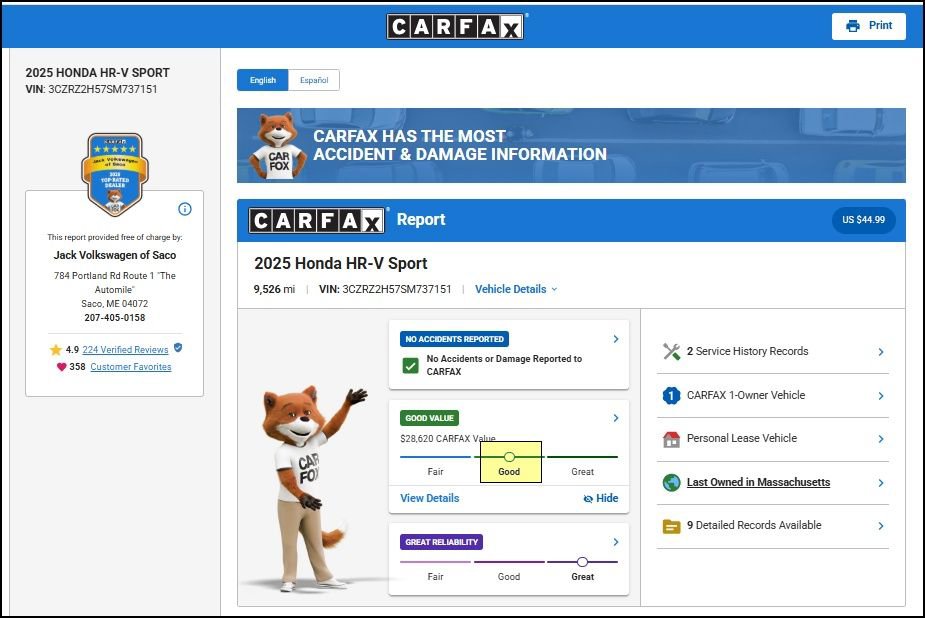Click the value slider circle marker
Image resolution: width=925 pixels, height=618 pixels.
tap(510, 457)
